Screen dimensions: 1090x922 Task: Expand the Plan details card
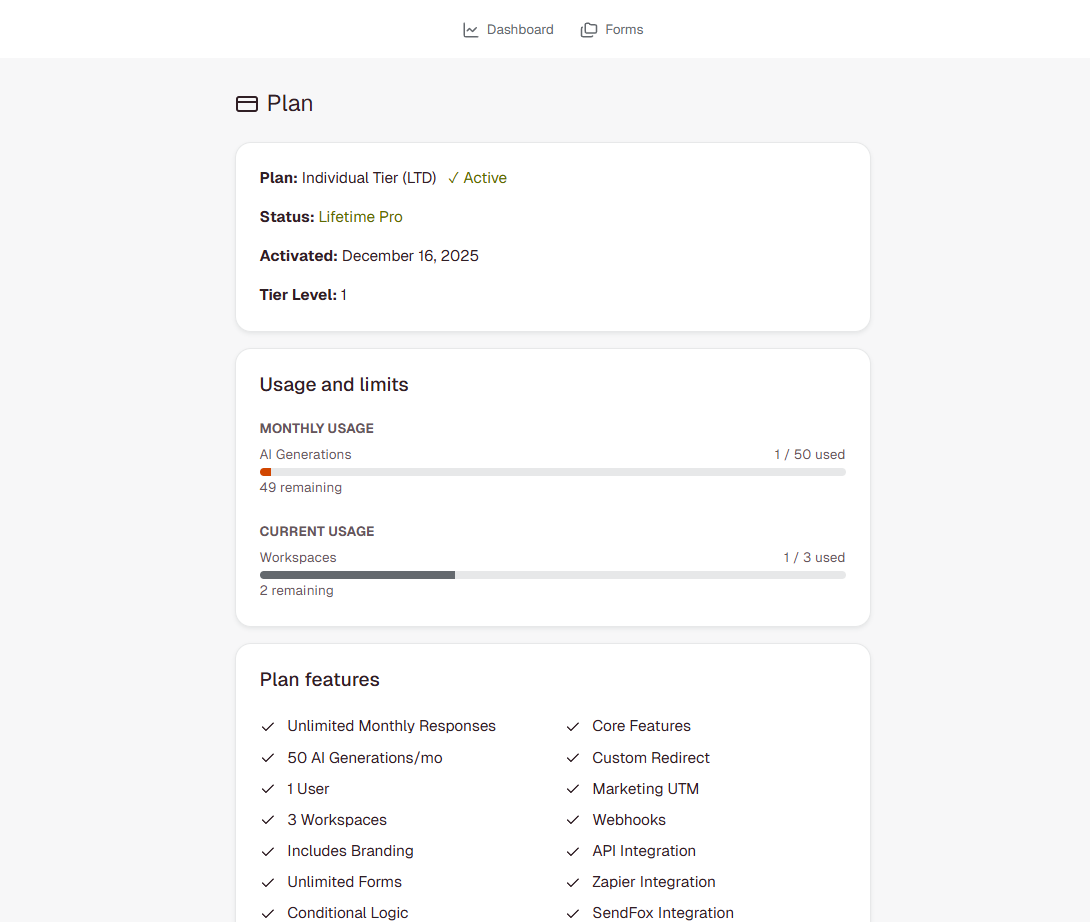pyautogui.click(x=552, y=236)
